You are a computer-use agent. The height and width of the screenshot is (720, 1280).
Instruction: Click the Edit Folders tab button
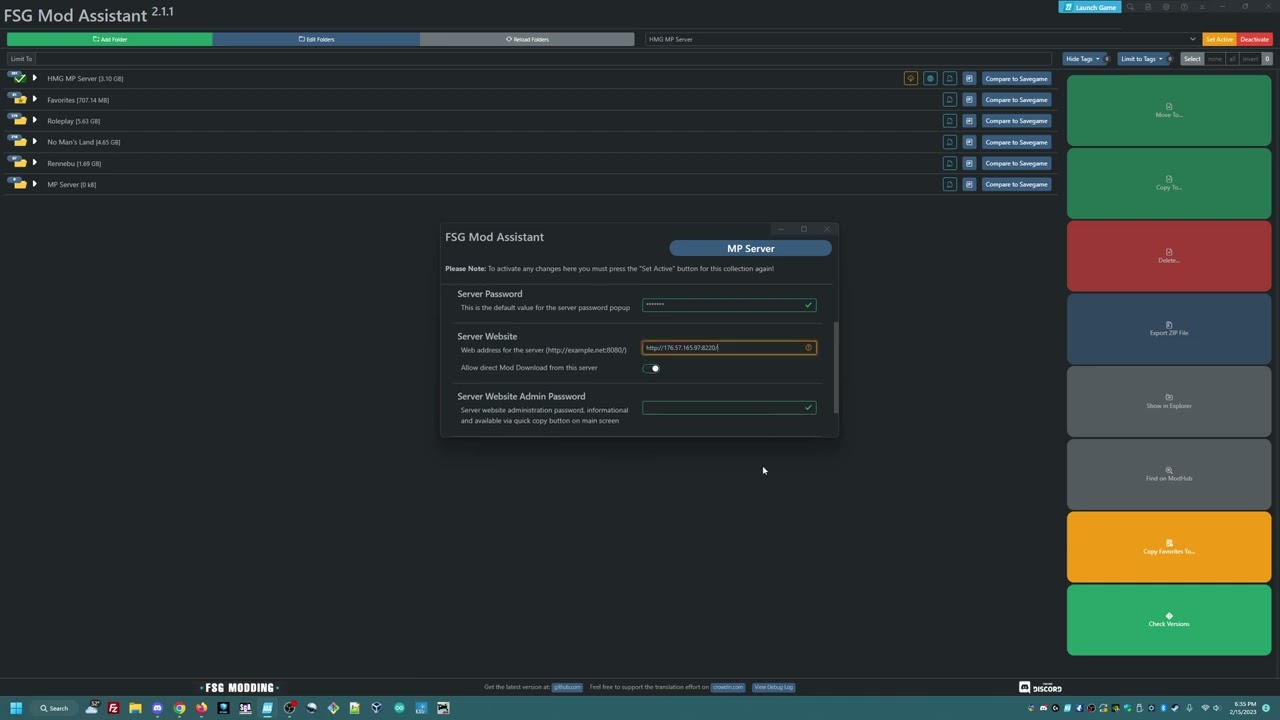(x=316, y=39)
